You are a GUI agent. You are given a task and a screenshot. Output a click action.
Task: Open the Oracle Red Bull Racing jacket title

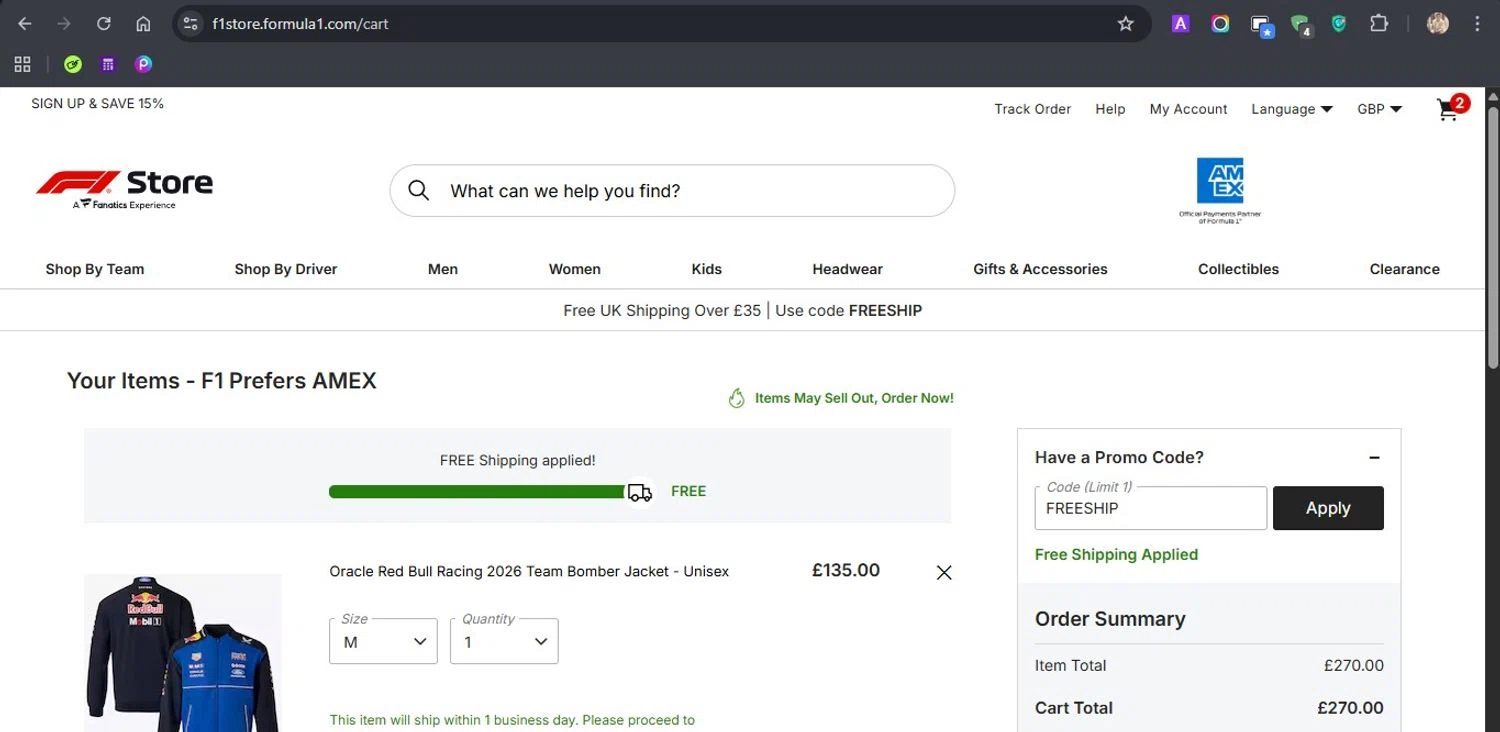529,572
